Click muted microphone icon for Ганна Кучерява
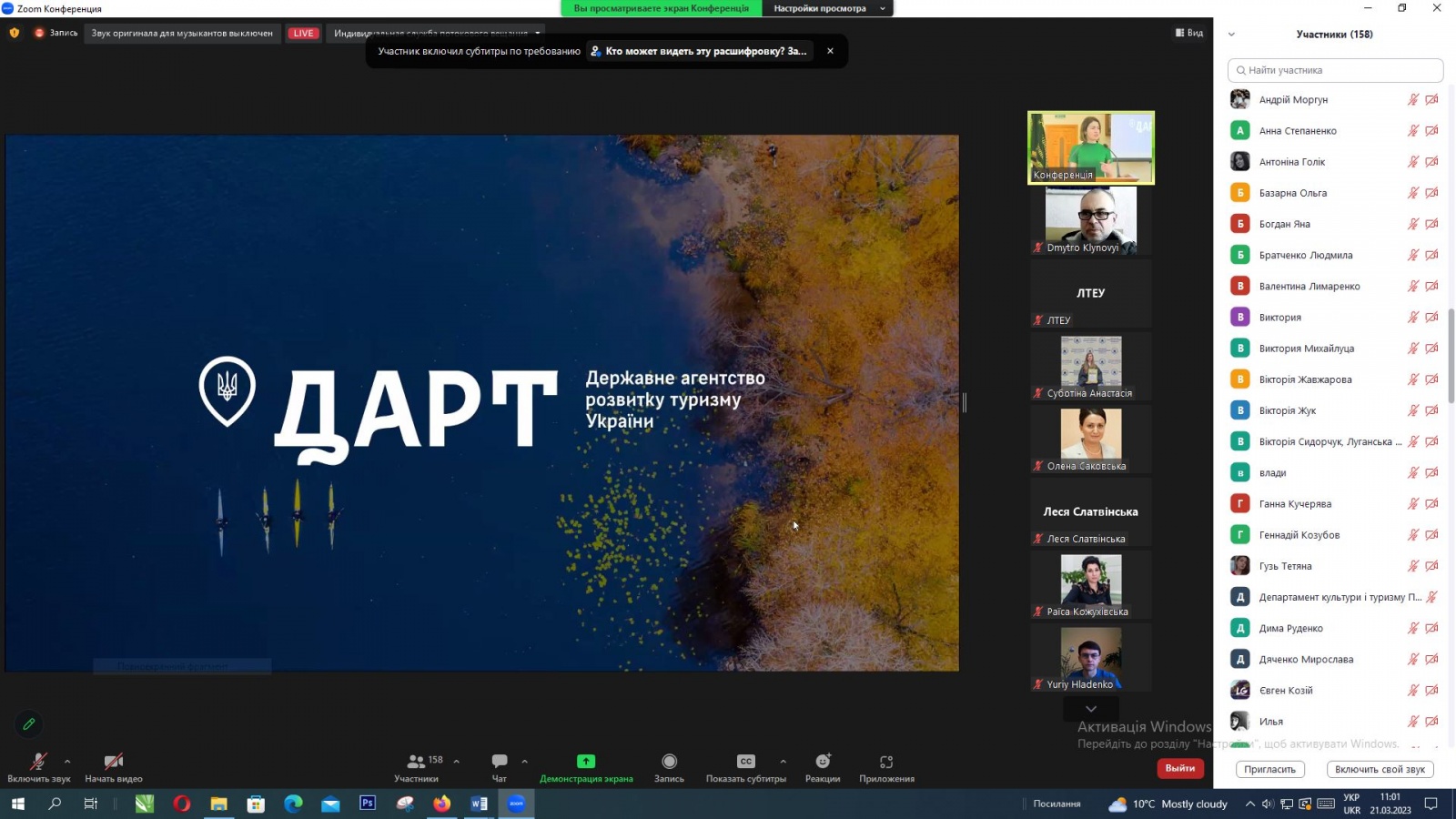Screen dimensions: 1456x819 [x=1413, y=504]
